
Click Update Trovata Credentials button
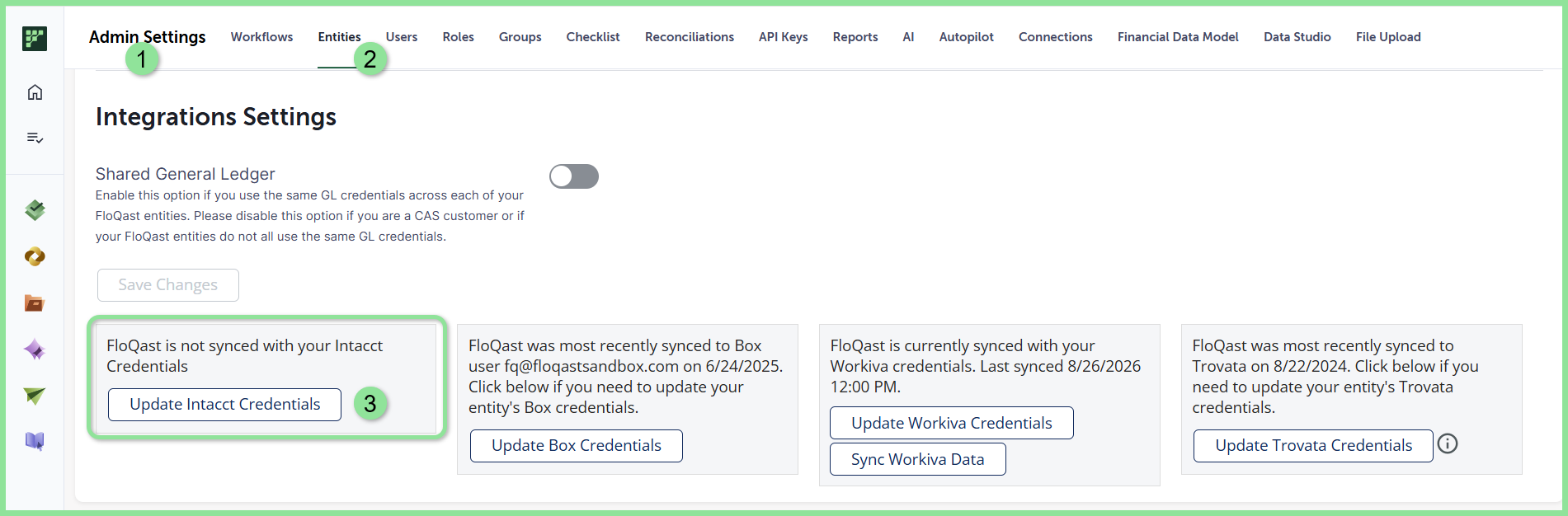1313,446
